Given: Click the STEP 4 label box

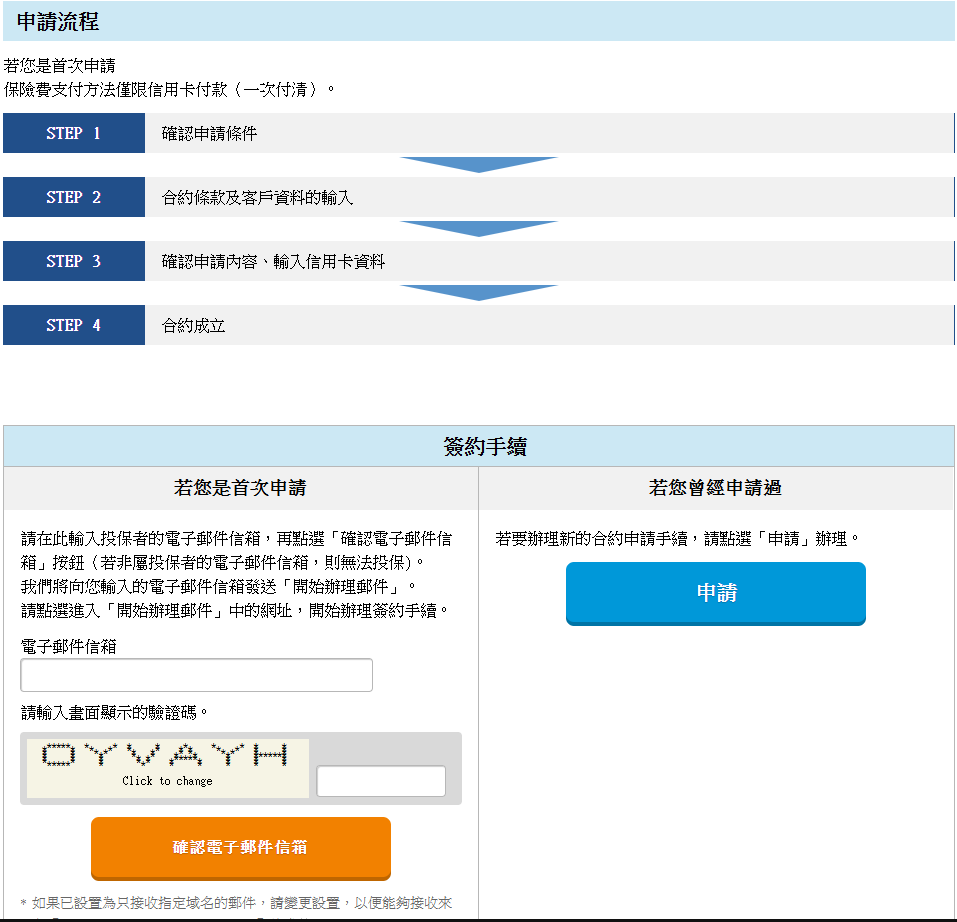Looking at the screenshot, I should (74, 325).
